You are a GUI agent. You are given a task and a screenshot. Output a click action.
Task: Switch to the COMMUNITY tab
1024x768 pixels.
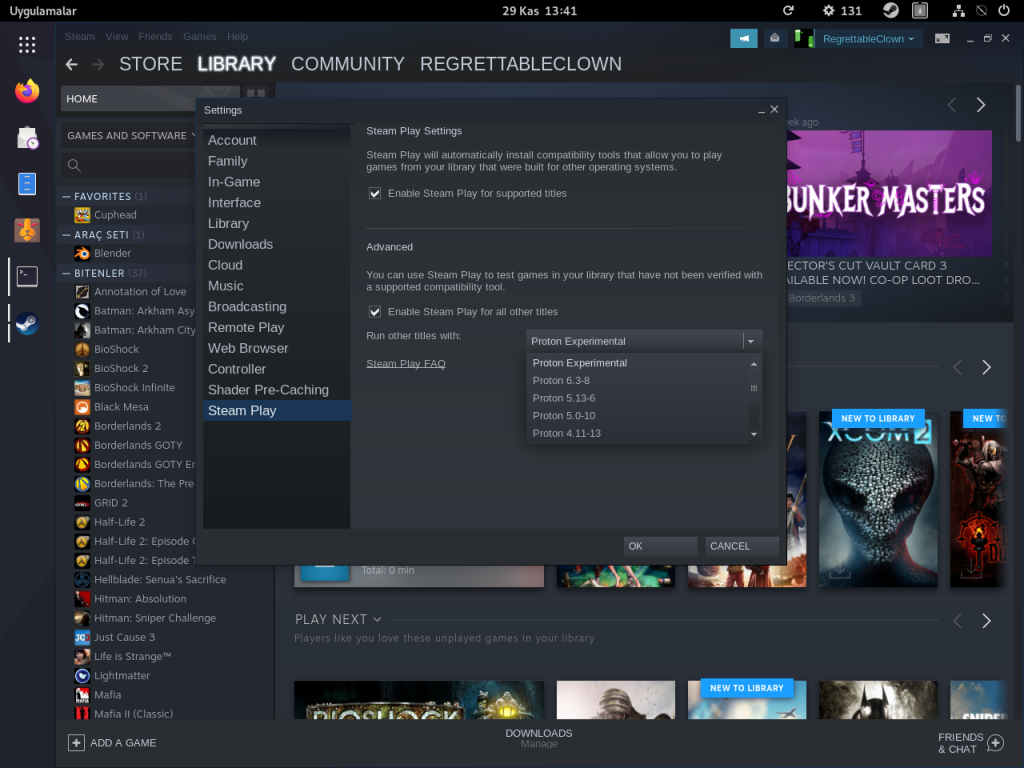click(348, 64)
